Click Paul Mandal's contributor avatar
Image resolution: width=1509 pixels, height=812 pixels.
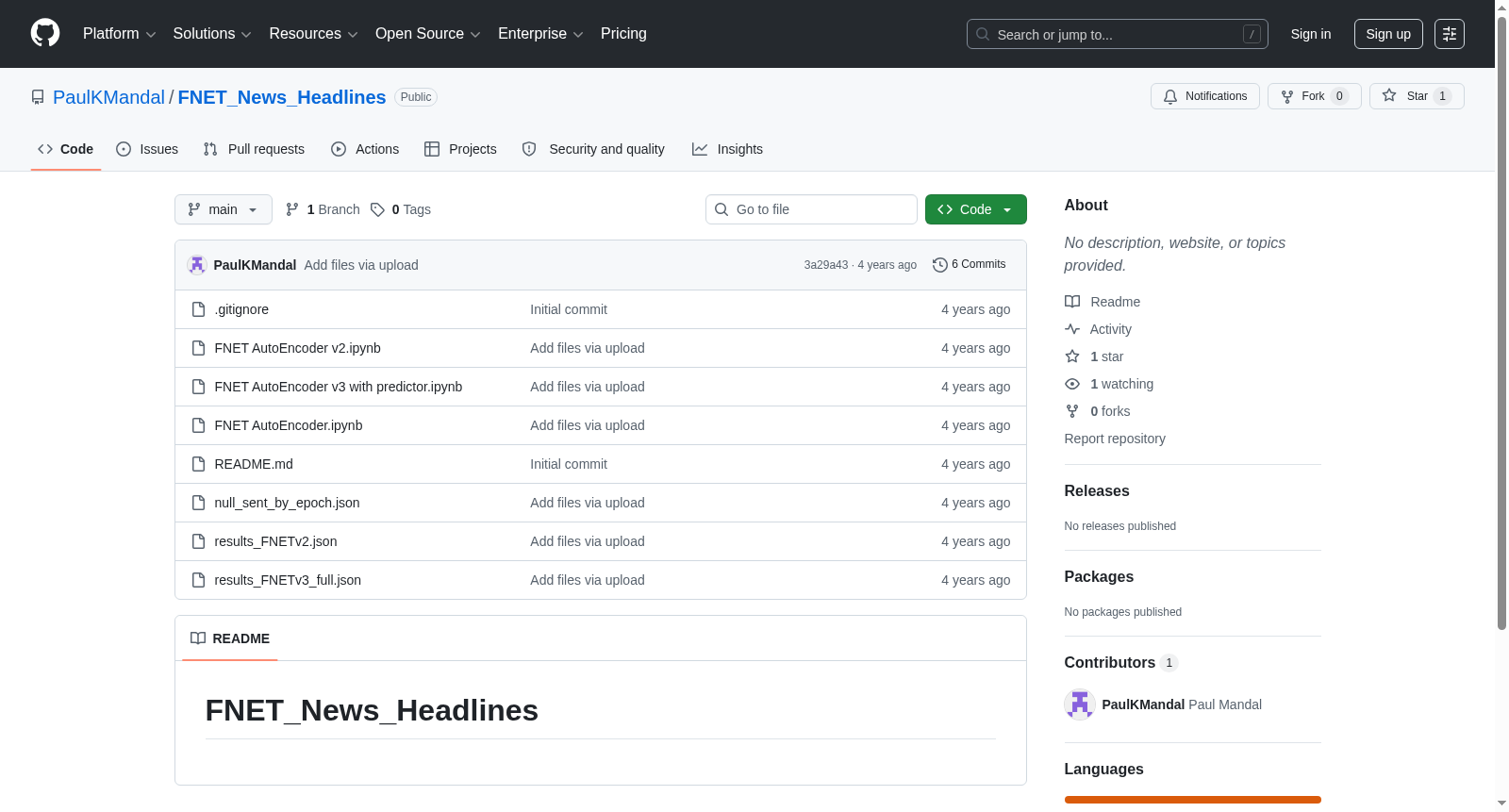click(1080, 704)
